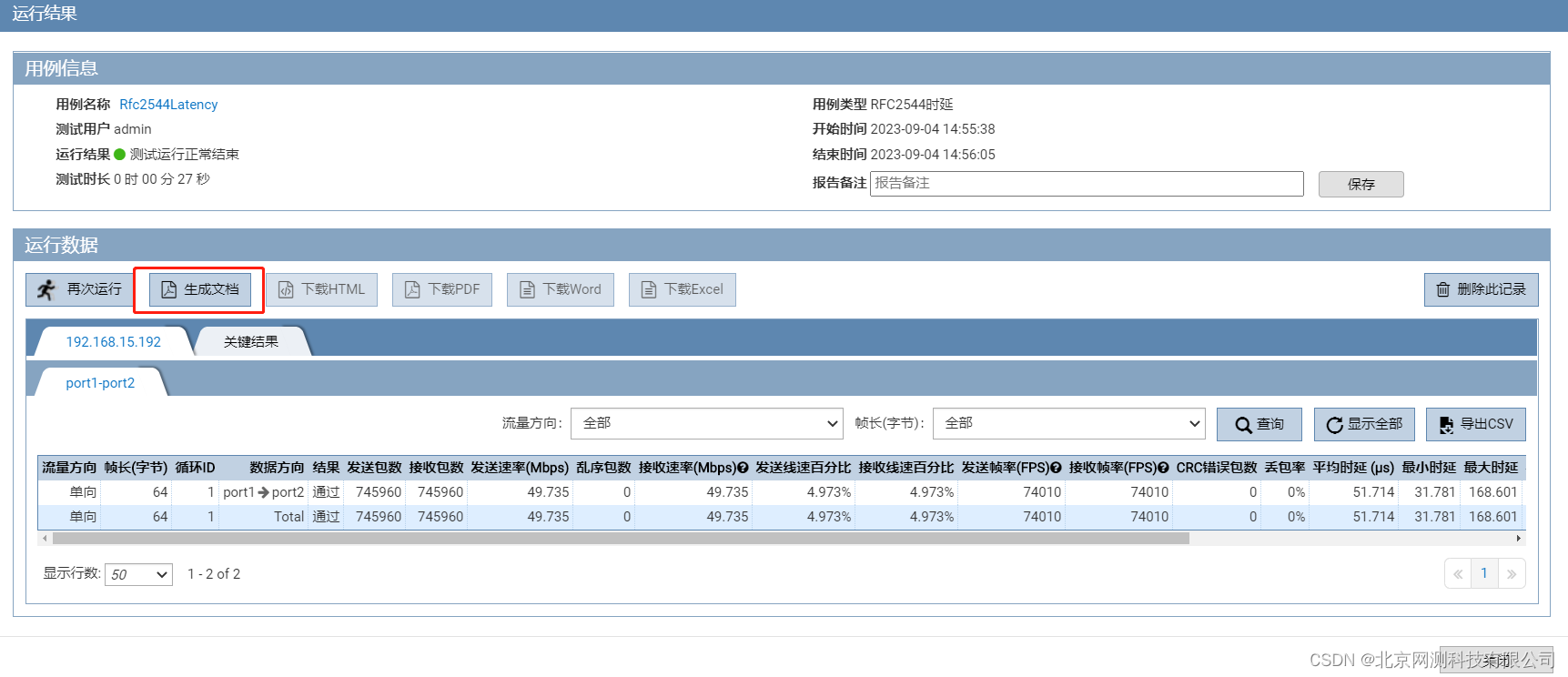Click the 最大时延 column header
This screenshot has width=1568, height=677.
(x=1491, y=468)
